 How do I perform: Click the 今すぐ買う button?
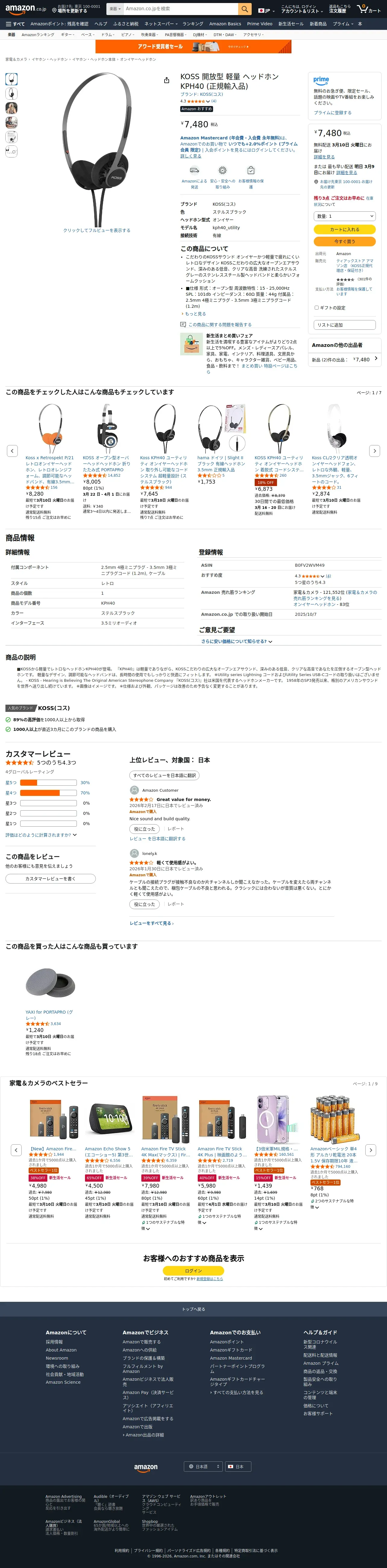coord(344,242)
